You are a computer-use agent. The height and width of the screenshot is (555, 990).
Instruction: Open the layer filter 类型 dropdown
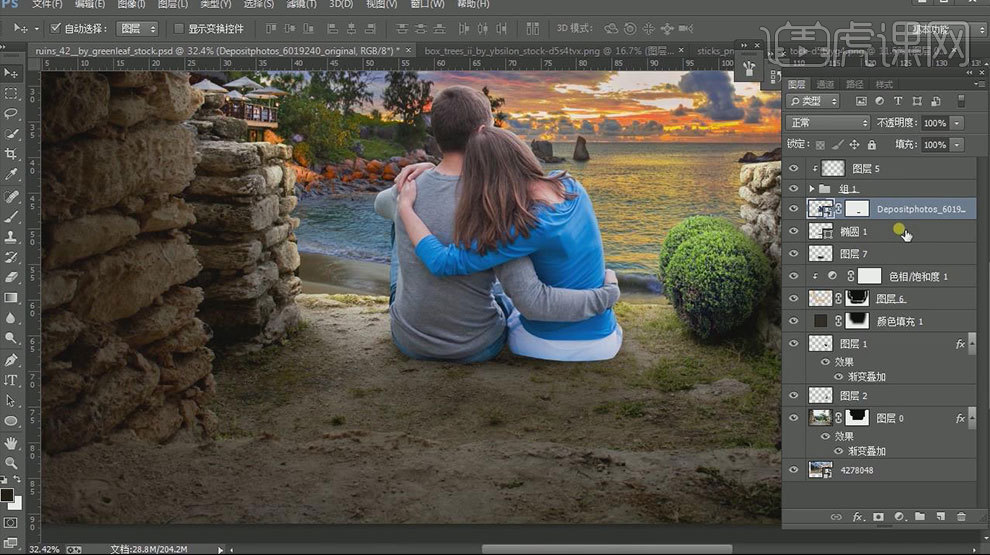(x=814, y=101)
